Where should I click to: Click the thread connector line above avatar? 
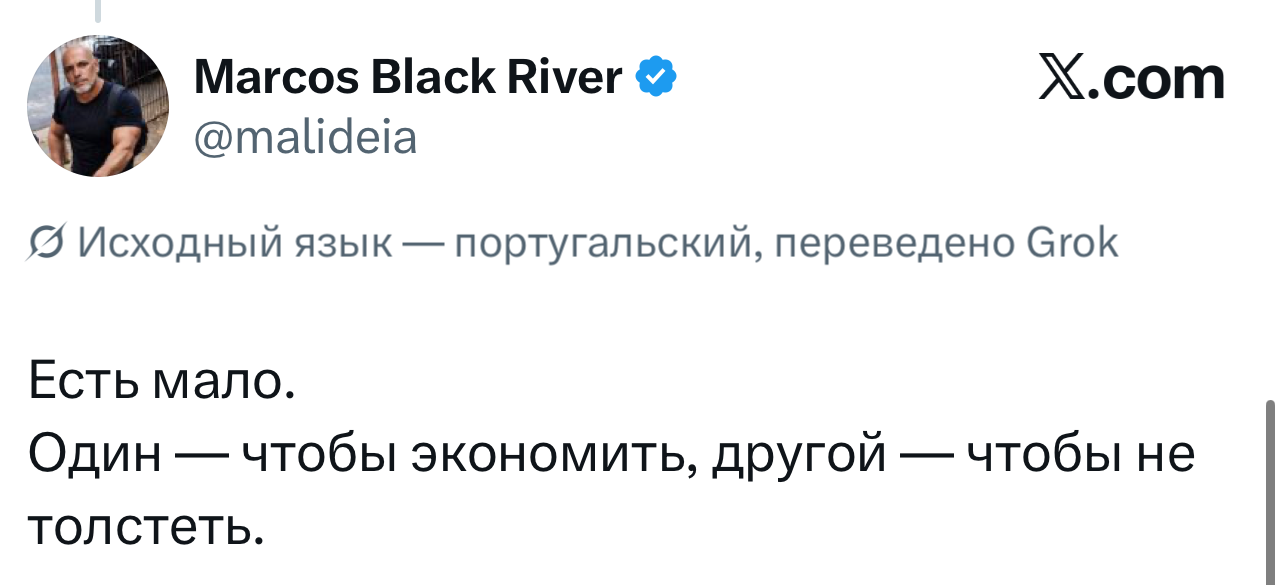click(98, 10)
